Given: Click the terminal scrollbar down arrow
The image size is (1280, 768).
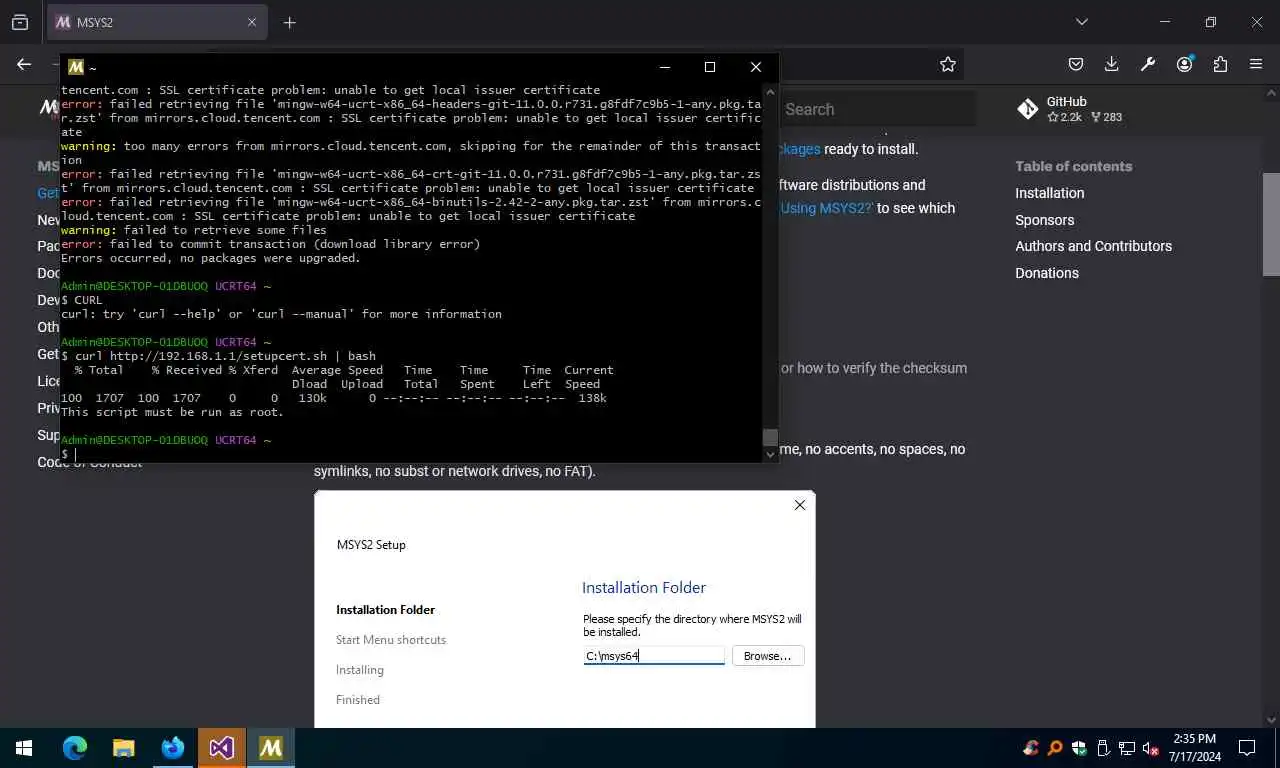Looking at the screenshot, I should pos(770,454).
